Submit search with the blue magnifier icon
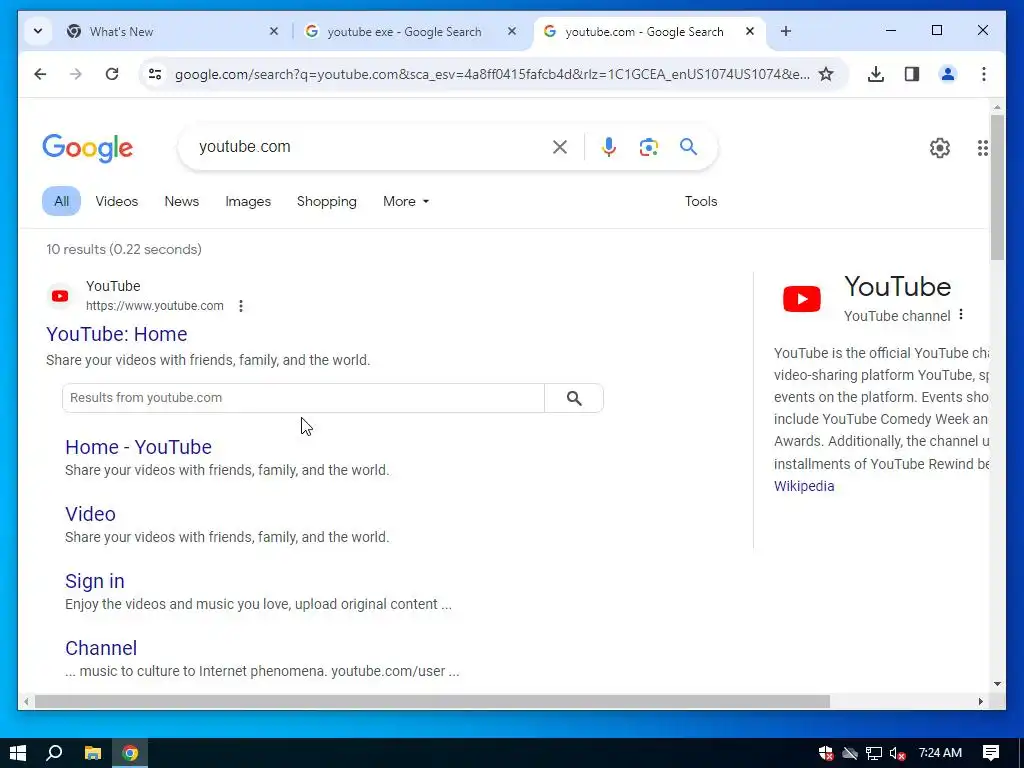Screen dimensions: 1024x768 pos(688,147)
